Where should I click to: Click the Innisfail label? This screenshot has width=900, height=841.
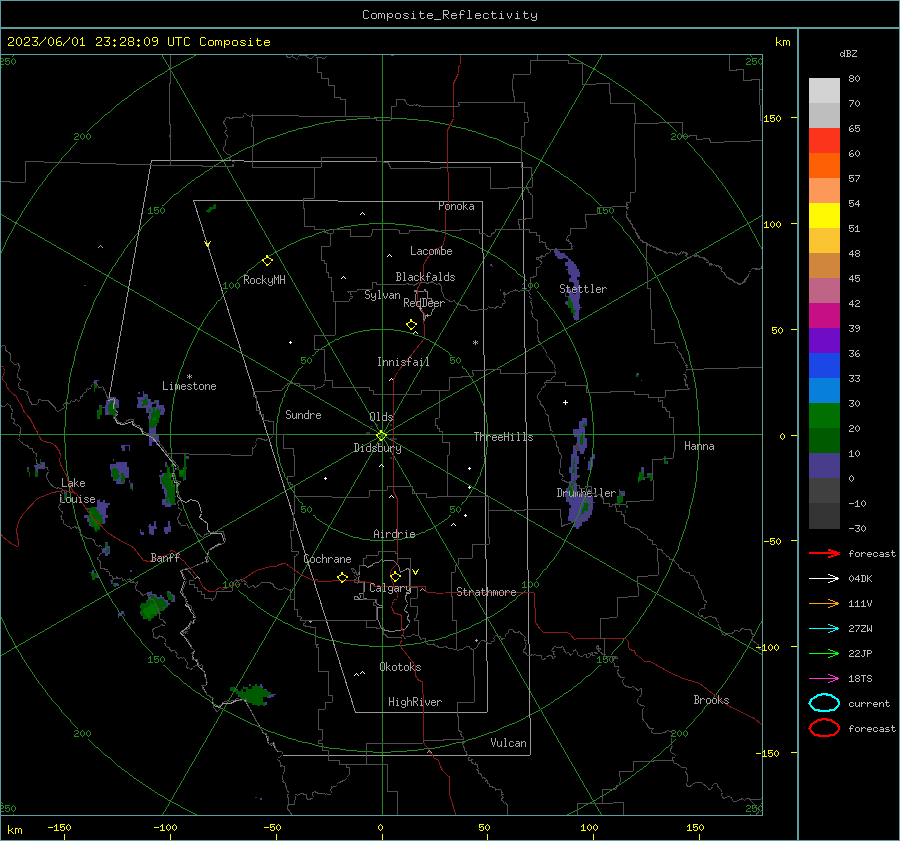(403, 362)
